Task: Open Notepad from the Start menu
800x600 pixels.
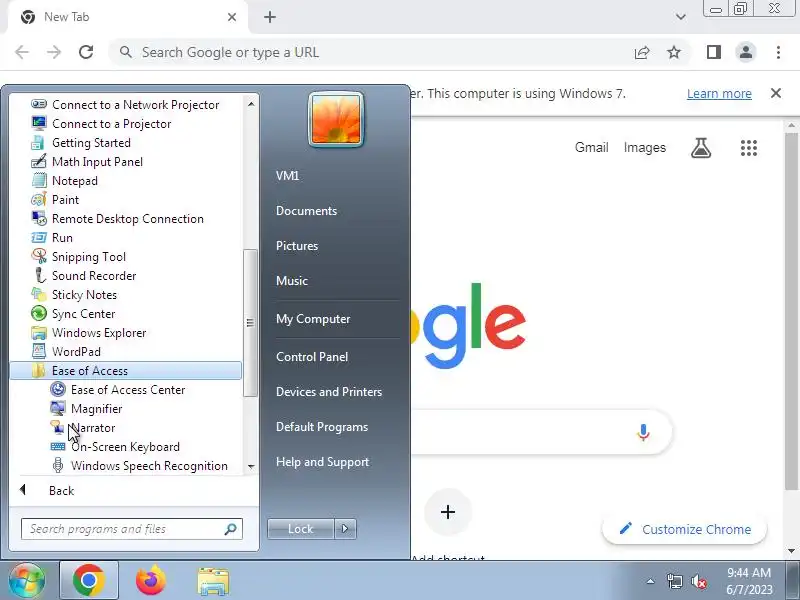Action: pos(64,181)
